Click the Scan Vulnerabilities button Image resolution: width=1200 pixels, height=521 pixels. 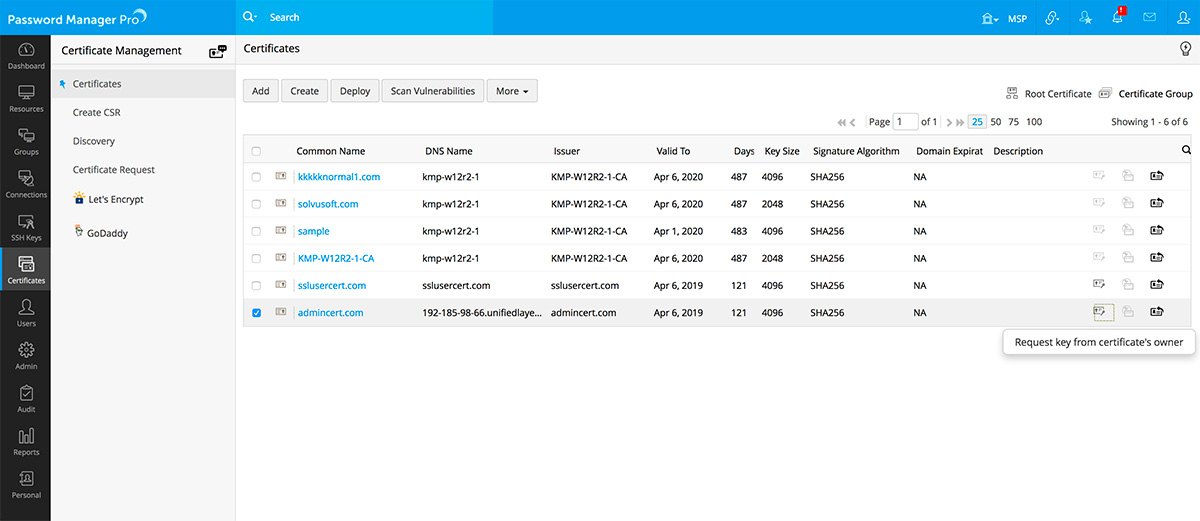[432, 91]
